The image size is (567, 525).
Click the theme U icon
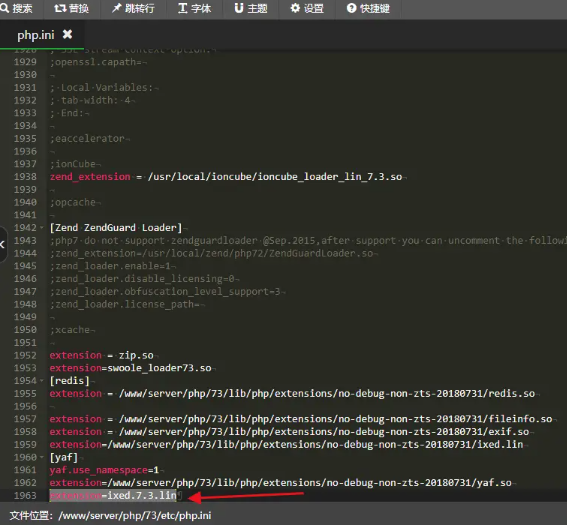point(239,8)
